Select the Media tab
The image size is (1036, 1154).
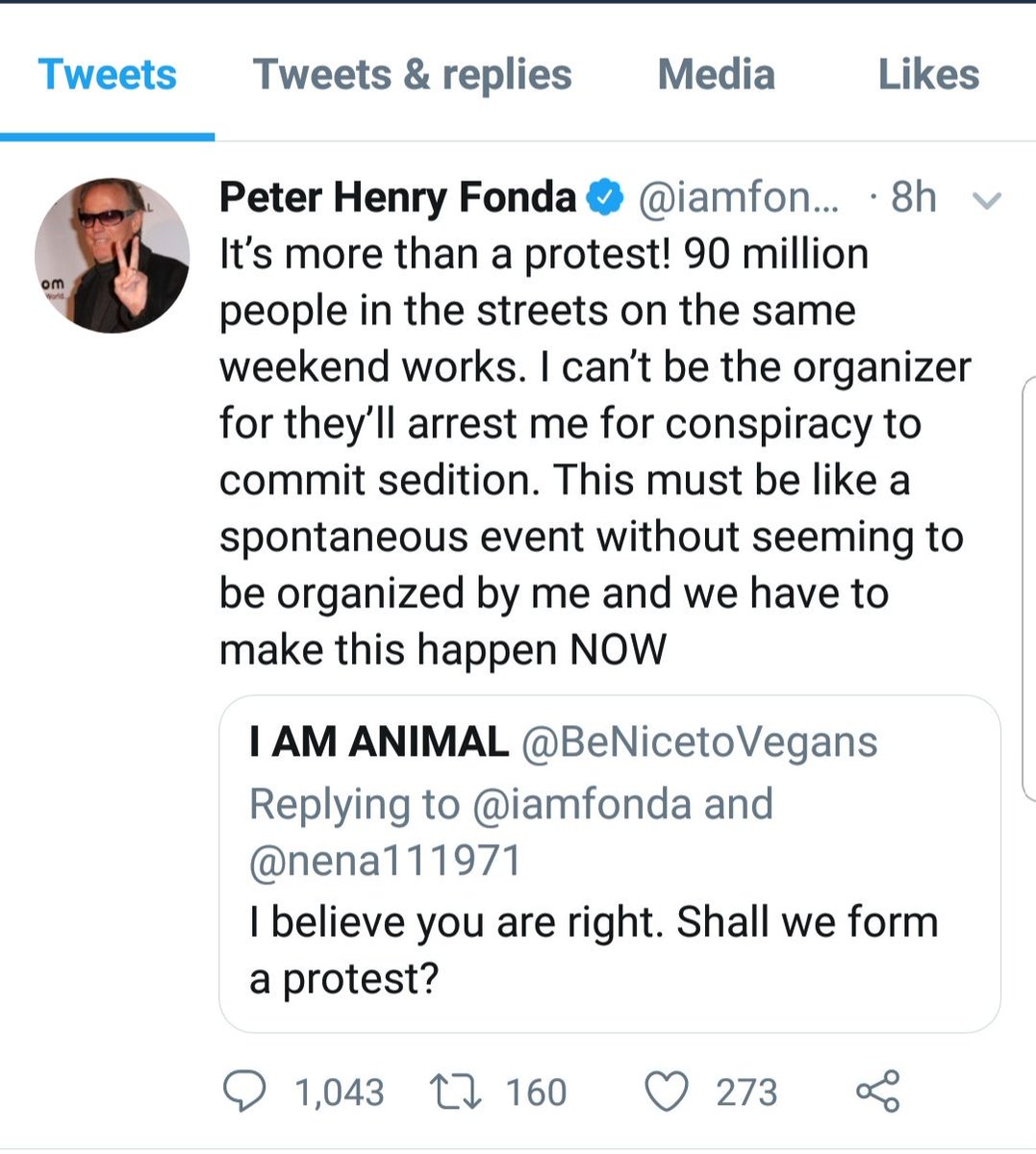click(x=716, y=75)
